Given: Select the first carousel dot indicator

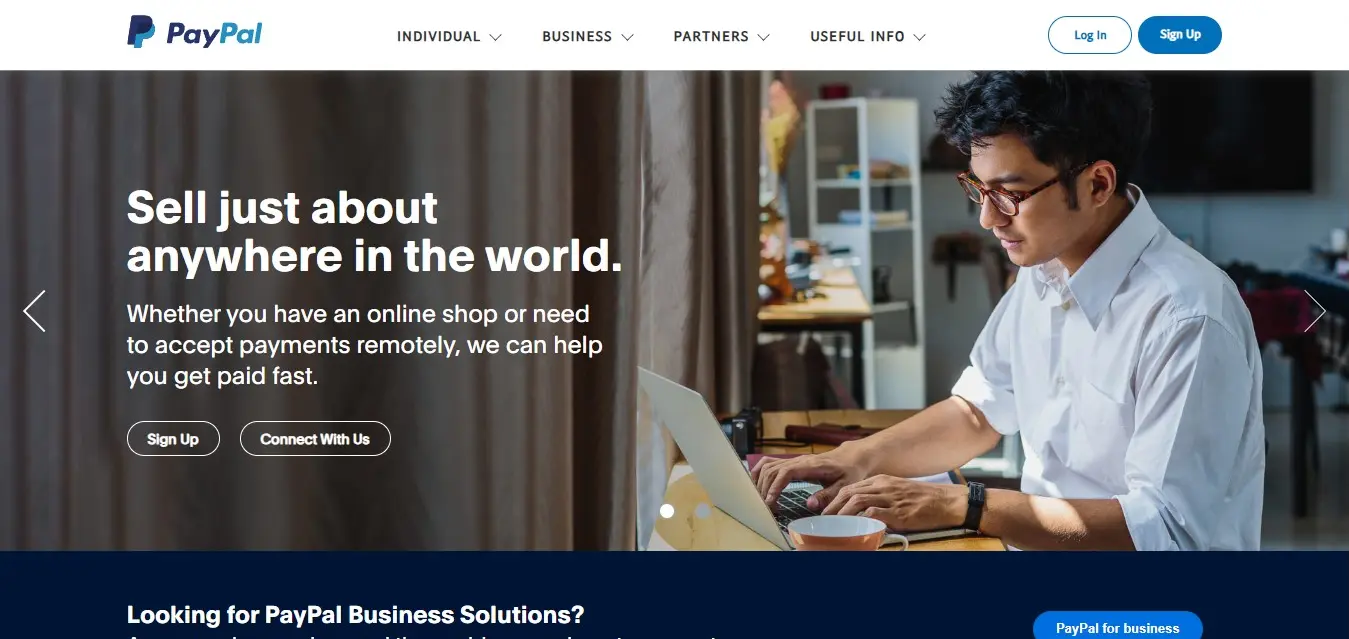Looking at the screenshot, I should point(667,511).
